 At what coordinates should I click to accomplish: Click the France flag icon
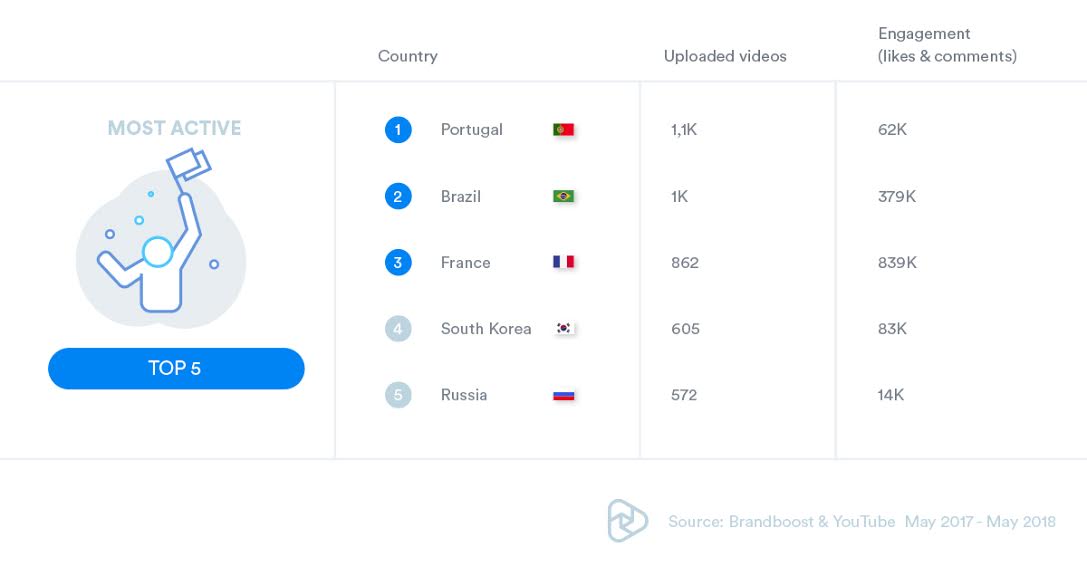pyautogui.click(x=564, y=262)
